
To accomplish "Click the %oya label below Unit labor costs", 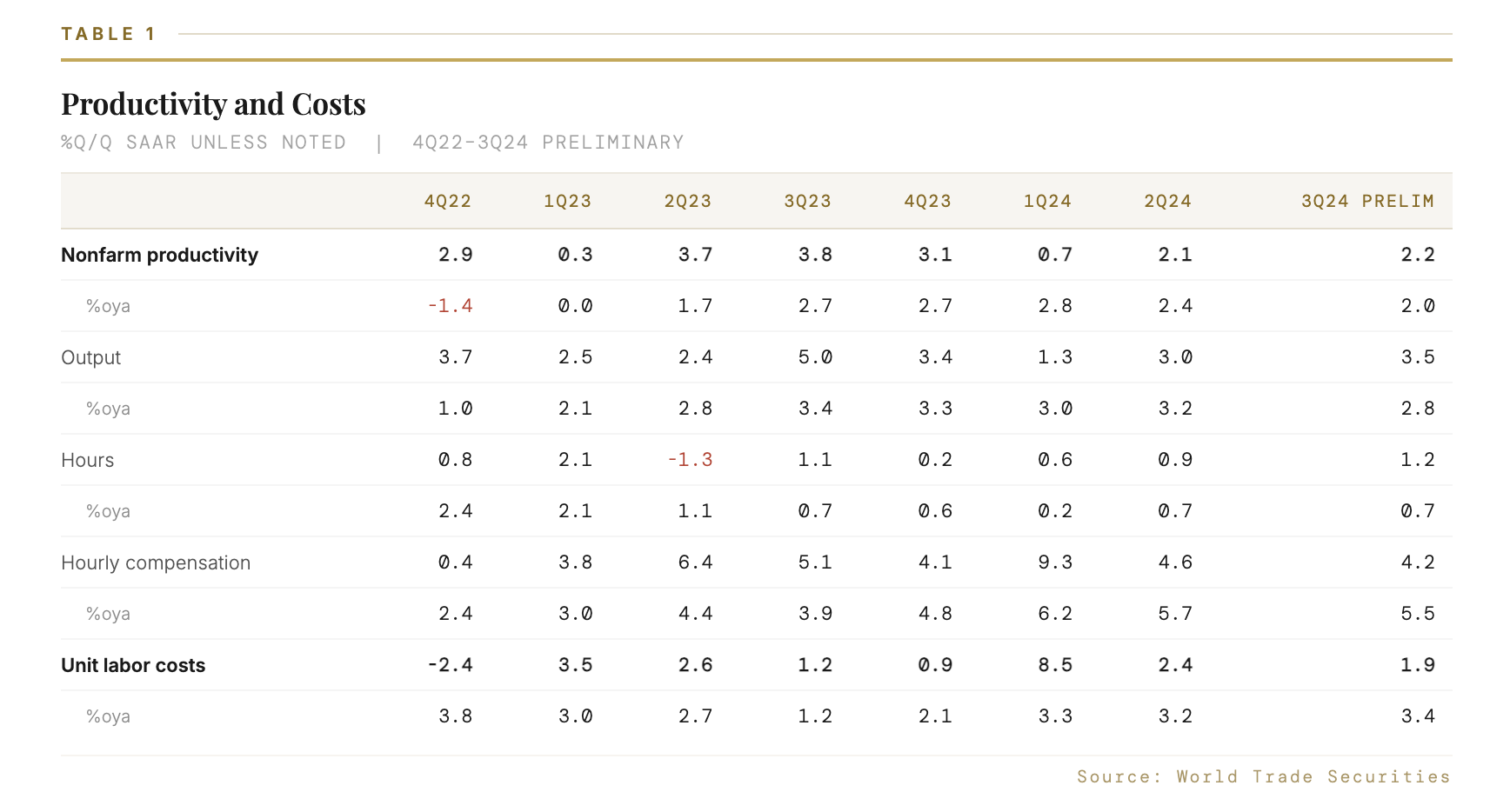I will pos(108,716).
